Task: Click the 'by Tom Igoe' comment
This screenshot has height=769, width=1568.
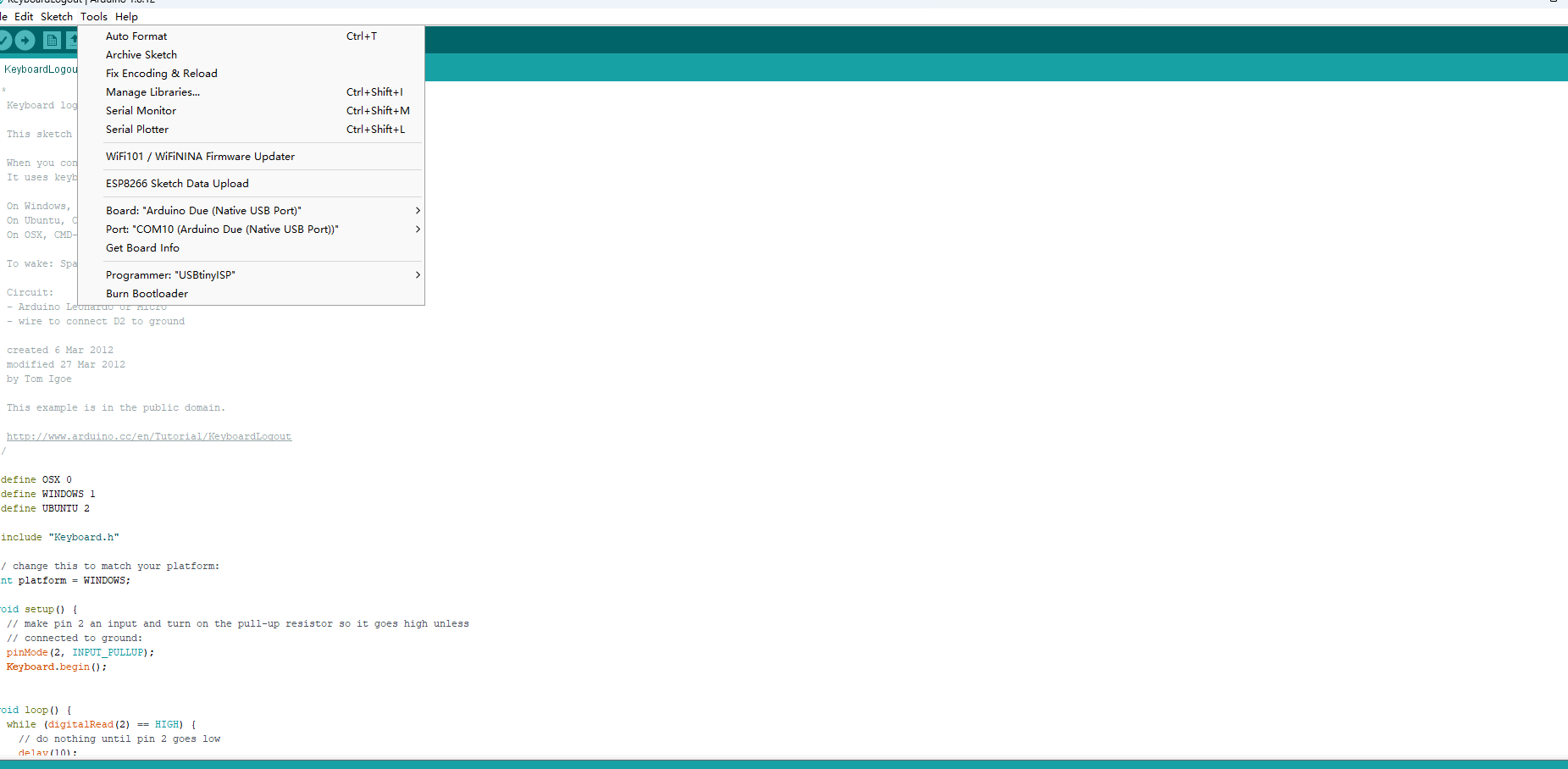Action: tap(39, 379)
